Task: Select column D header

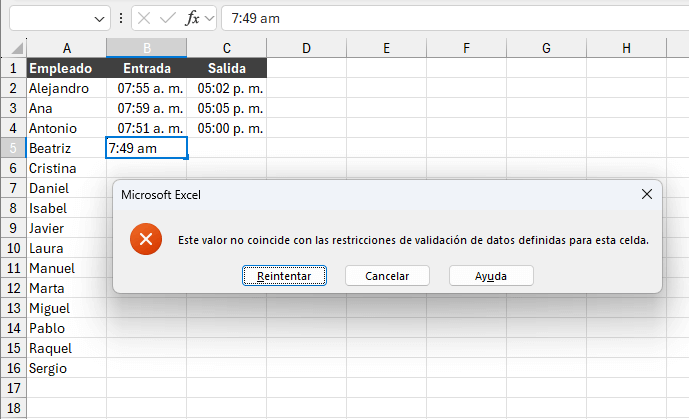Action: [x=306, y=48]
